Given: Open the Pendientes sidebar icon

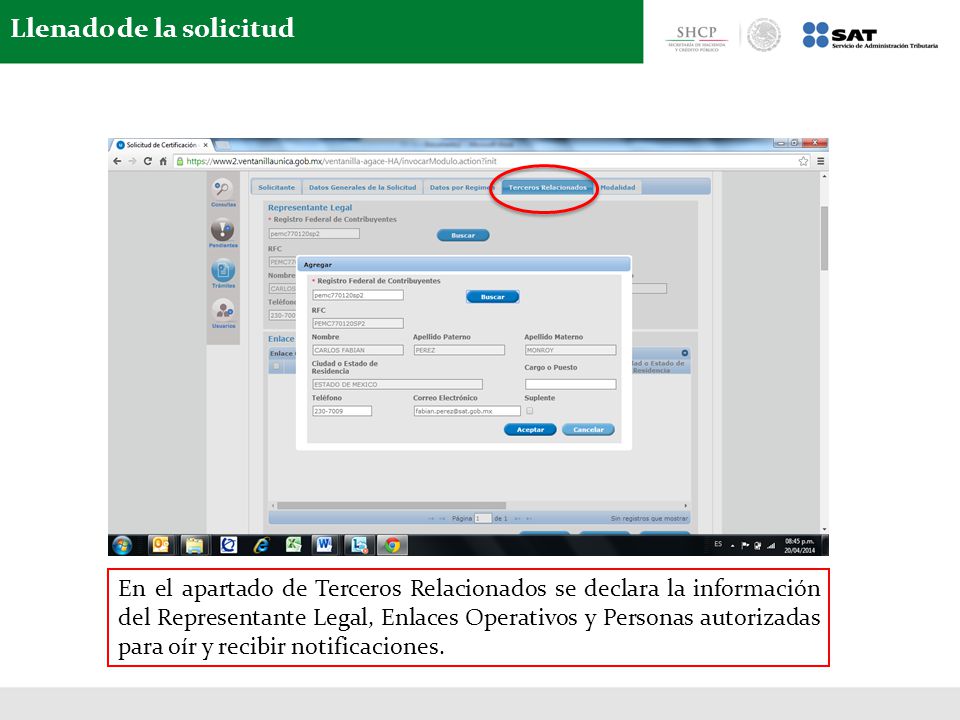Looking at the screenshot, I should click(222, 230).
